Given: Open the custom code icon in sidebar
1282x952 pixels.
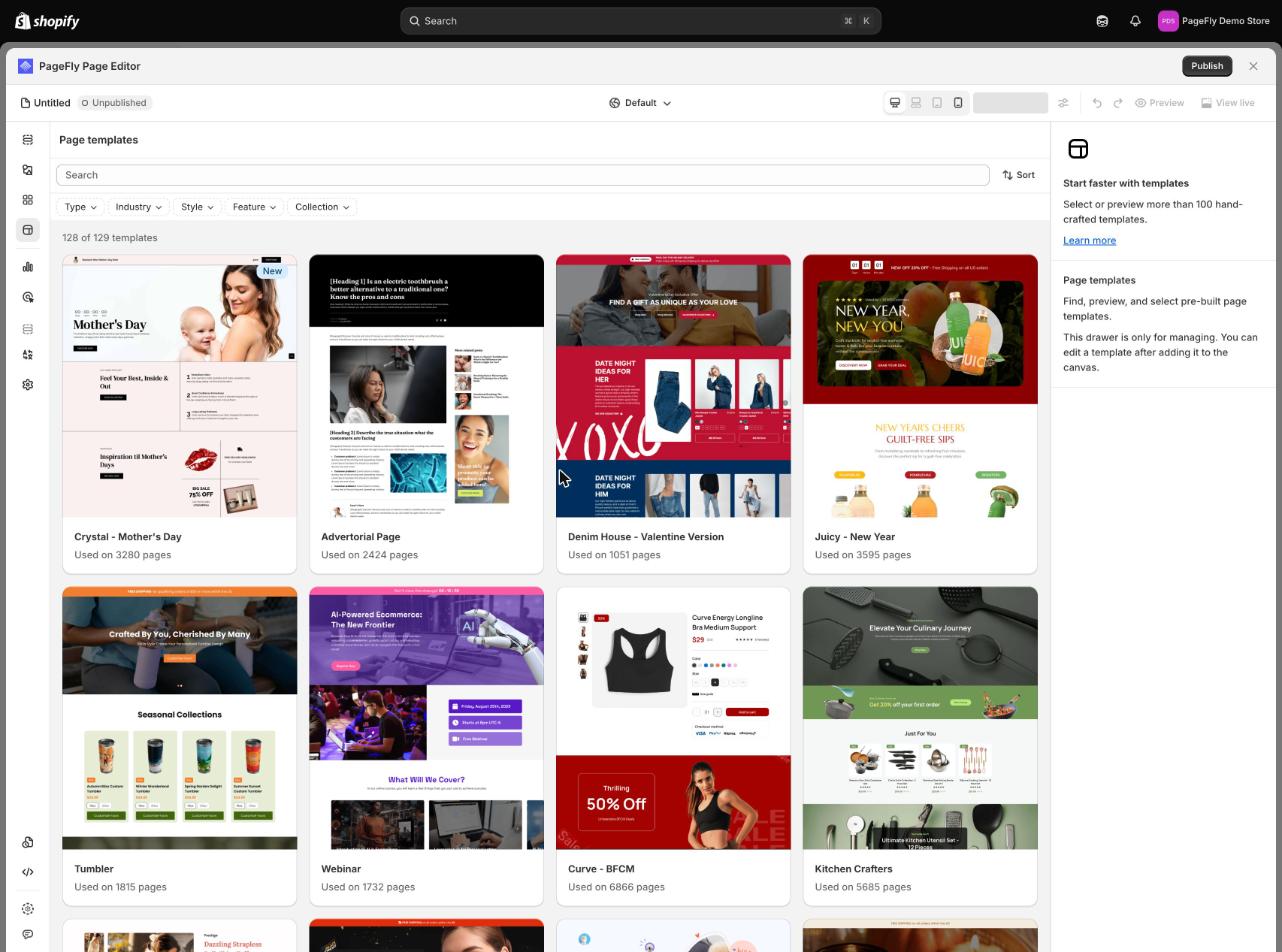Looking at the screenshot, I should click(28, 872).
